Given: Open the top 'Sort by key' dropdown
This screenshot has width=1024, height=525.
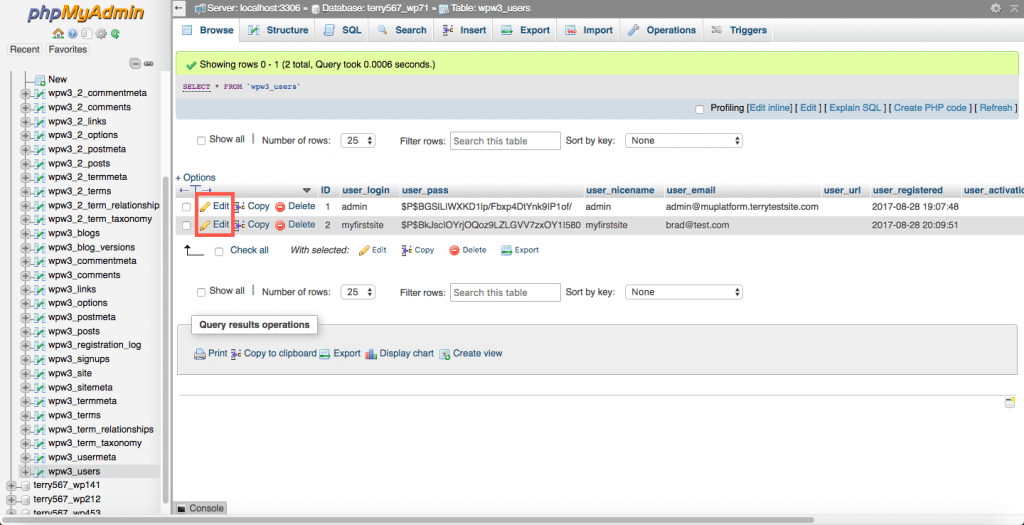Looking at the screenshot, I should point(684,141).
